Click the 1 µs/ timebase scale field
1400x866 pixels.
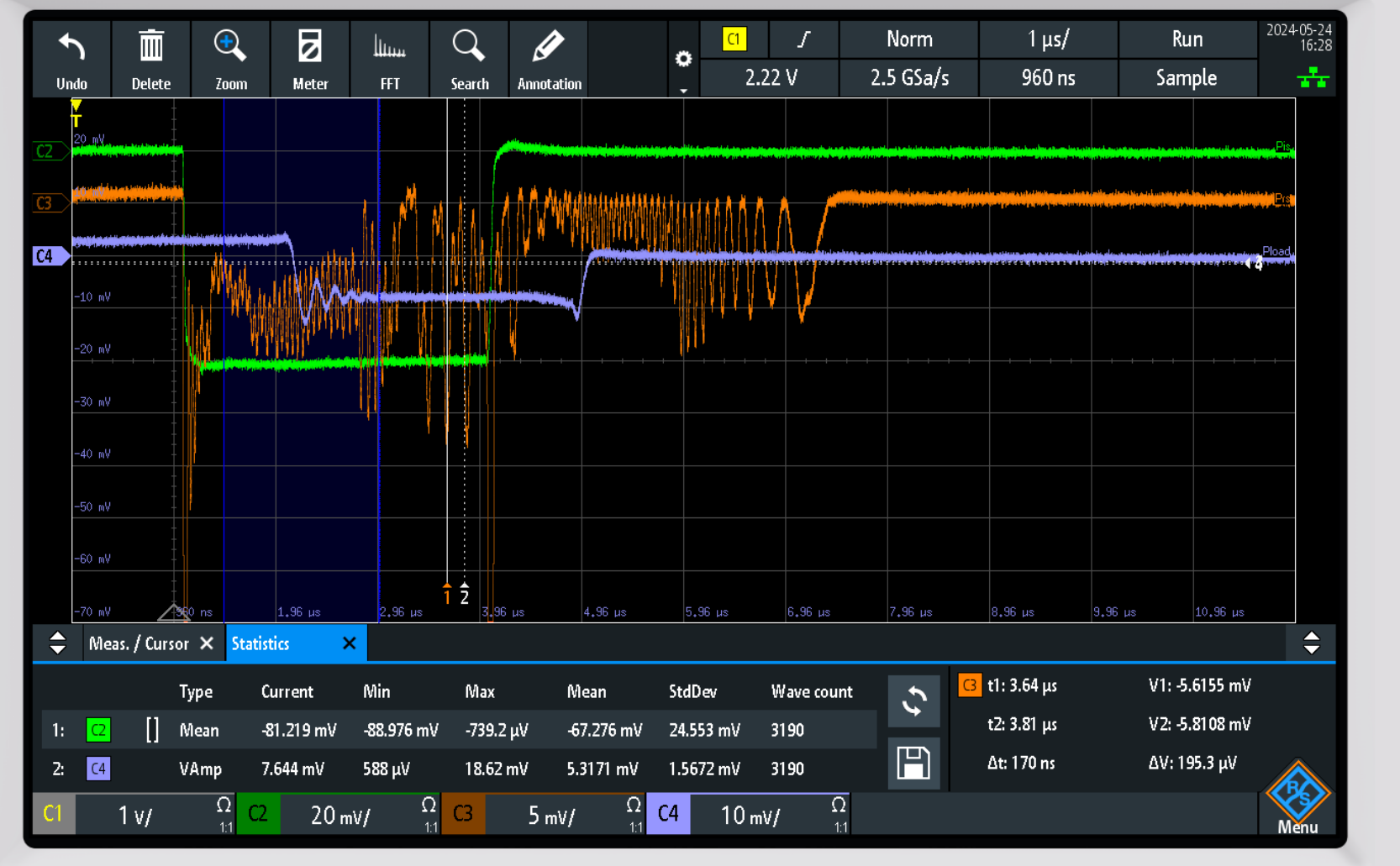pos(1048,39)
